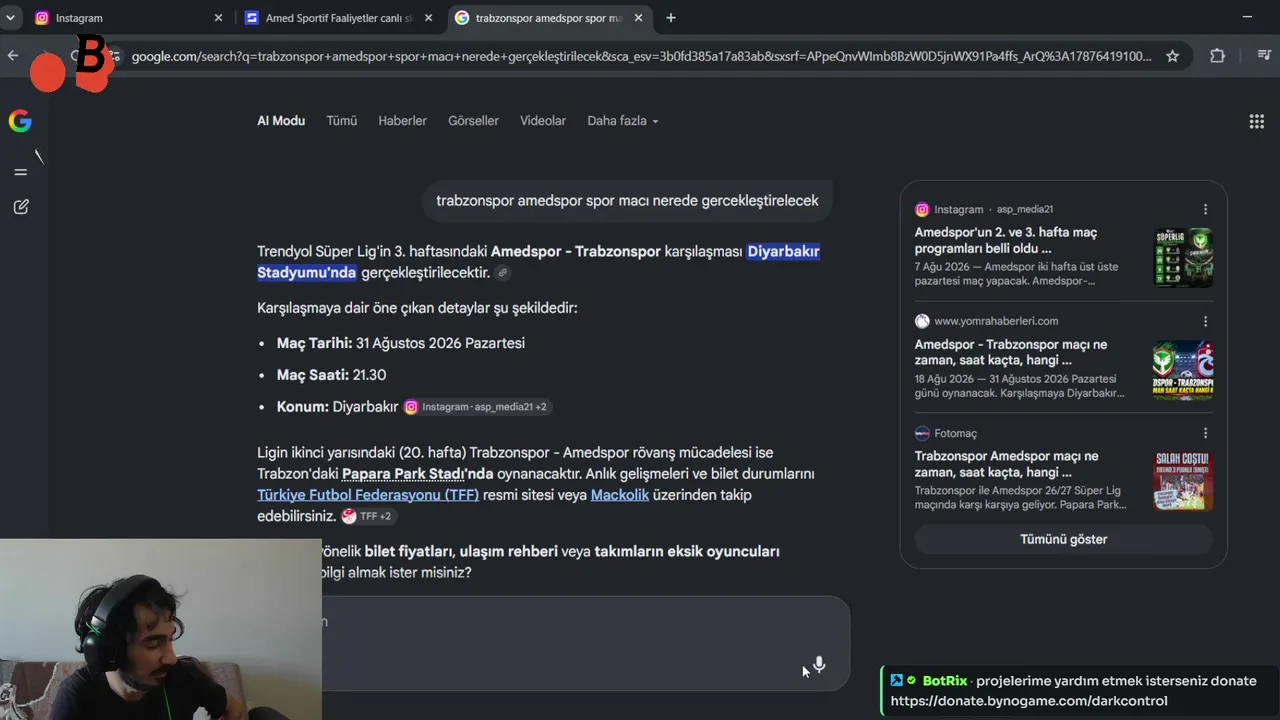Viewport: 1280px width, 720px height.
Task: Click the 'Maç Saati: 21.30' line
Action: (x=331, y=375)
